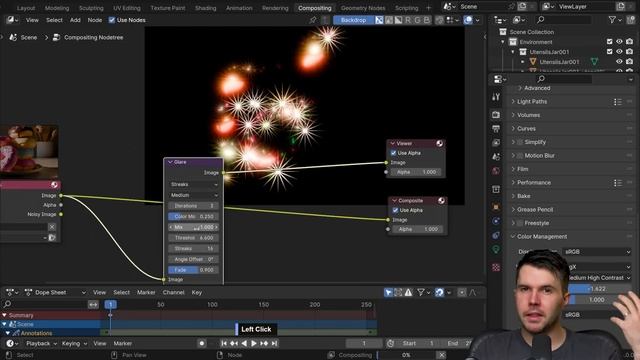Image resolution: width=640 pixels, height=360 pixels.
Task: Cancel the Compositing progress with X
Action: coord(441,355)
